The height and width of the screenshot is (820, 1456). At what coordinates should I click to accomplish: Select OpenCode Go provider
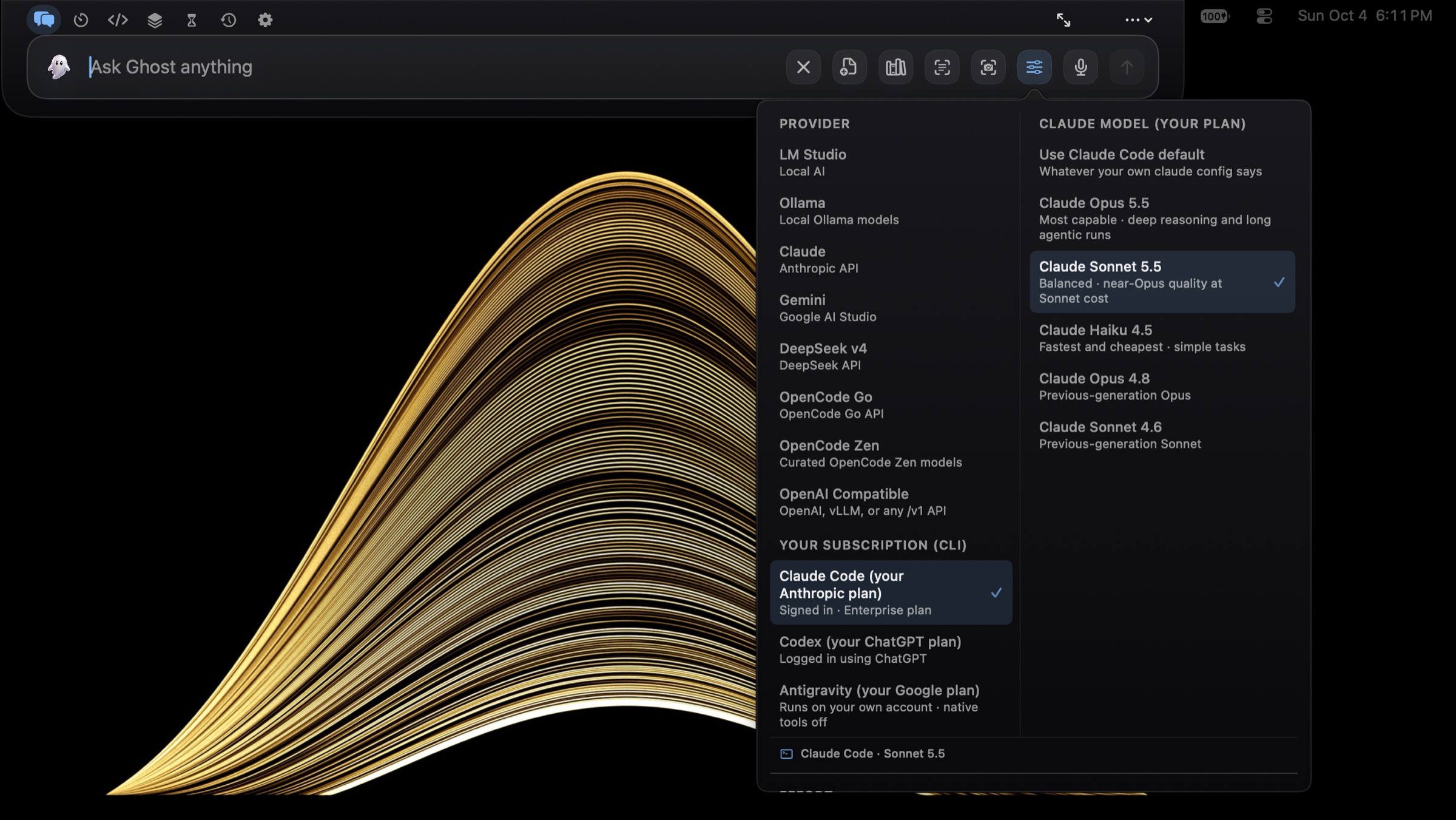[891, 405]
